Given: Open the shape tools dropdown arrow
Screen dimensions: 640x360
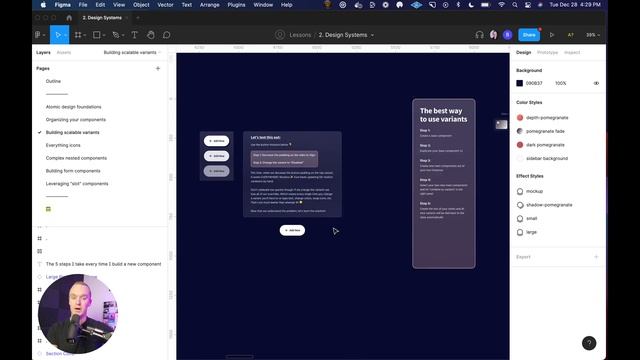Looking at the screenshot, I should click(x=104, y=36).
